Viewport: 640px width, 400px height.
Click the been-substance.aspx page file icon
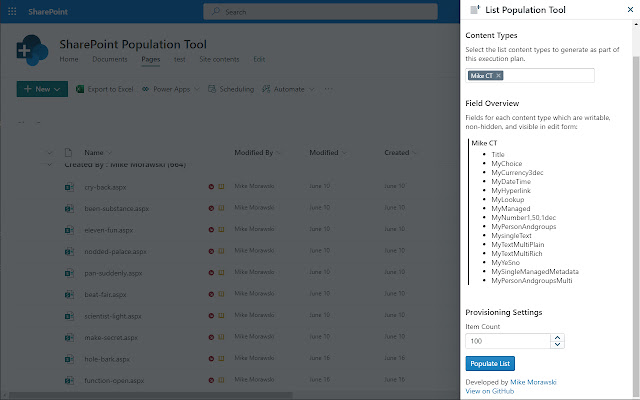69,209
